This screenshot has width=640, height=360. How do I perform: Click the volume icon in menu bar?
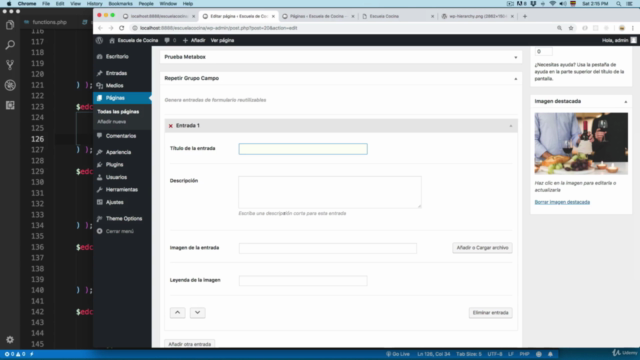[x=562, y=4]
